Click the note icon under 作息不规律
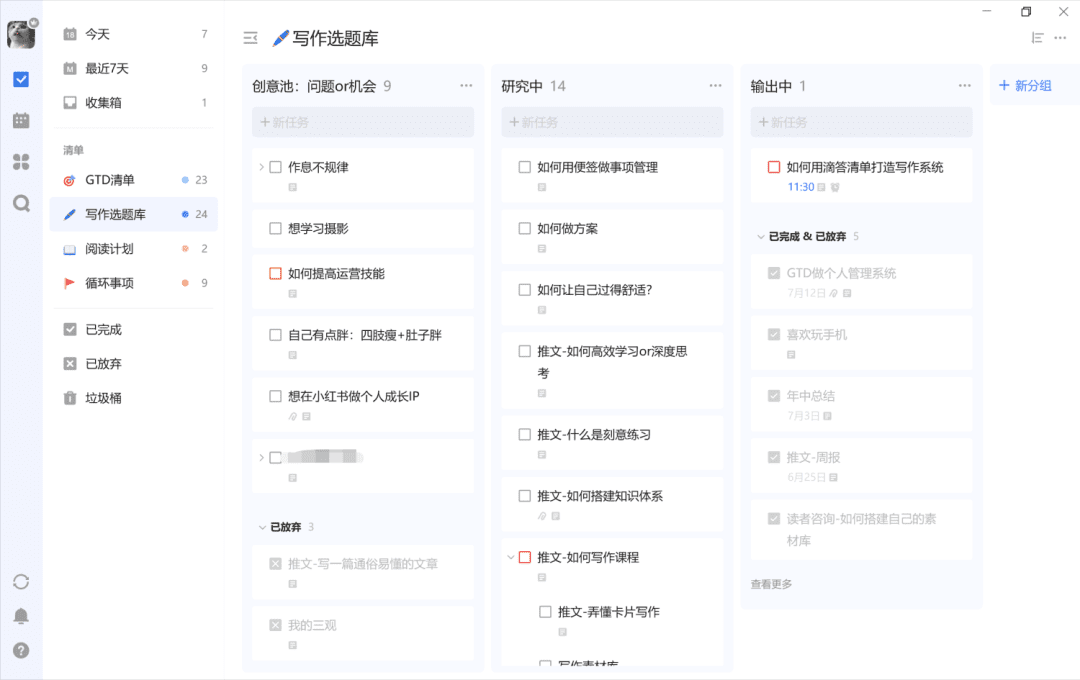The height and width of the screenshot is (680, 1080). [293, 187]
